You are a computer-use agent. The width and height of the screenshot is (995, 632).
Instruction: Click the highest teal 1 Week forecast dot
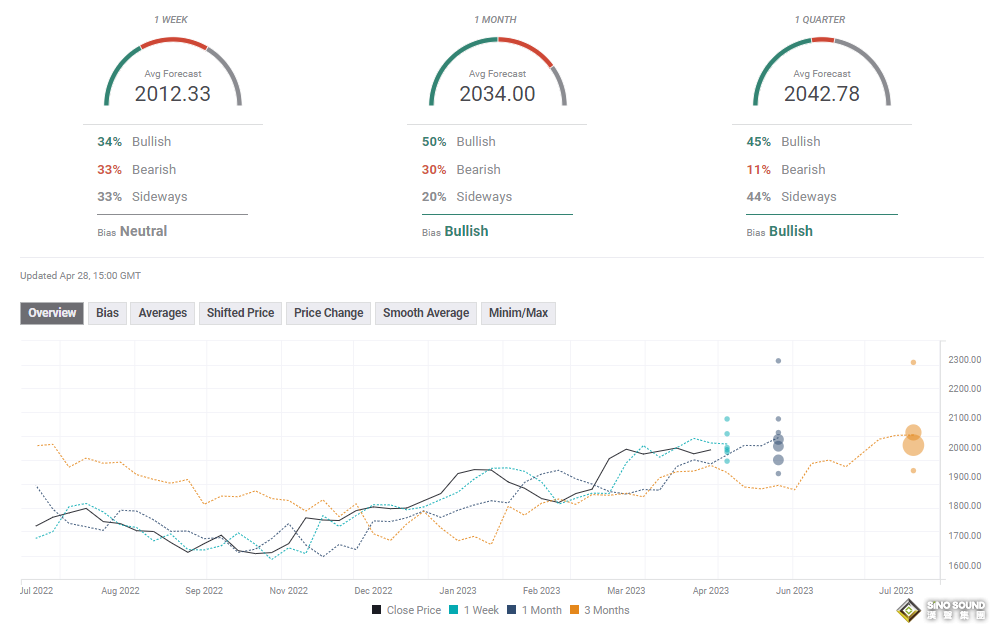coord(727,419)
